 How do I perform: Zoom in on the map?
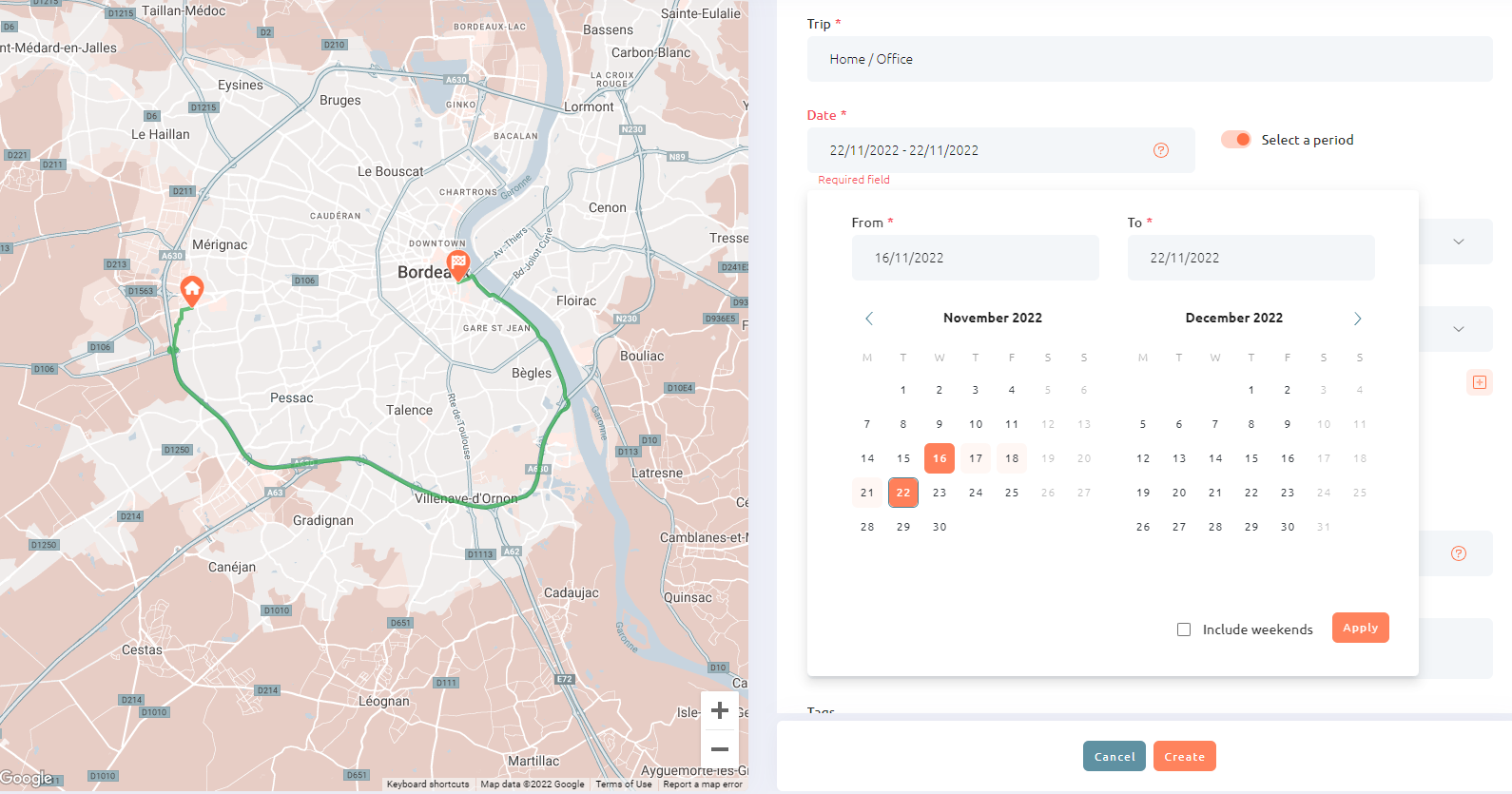tap(720, 710)
